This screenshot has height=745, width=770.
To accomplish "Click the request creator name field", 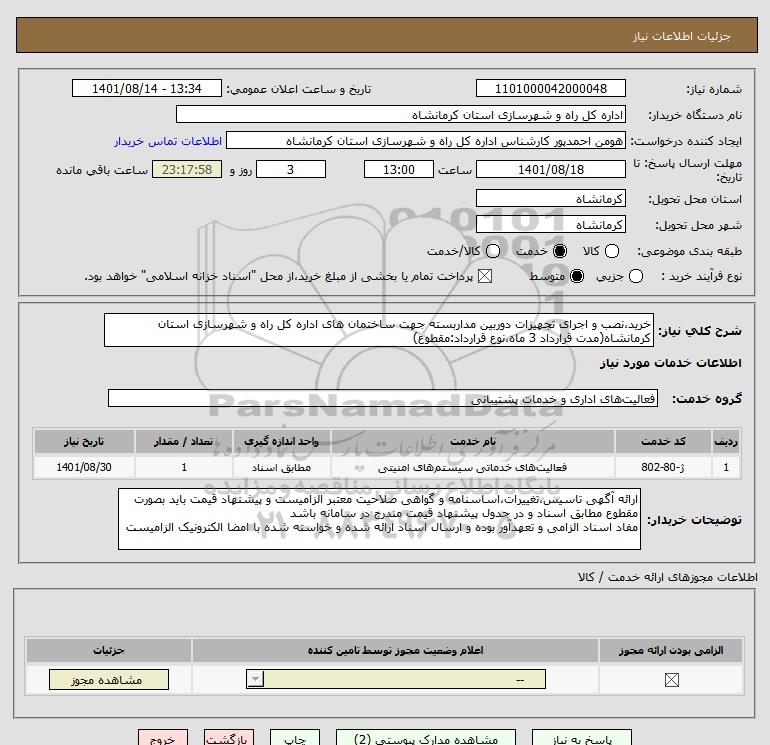I will coord(426,141).
